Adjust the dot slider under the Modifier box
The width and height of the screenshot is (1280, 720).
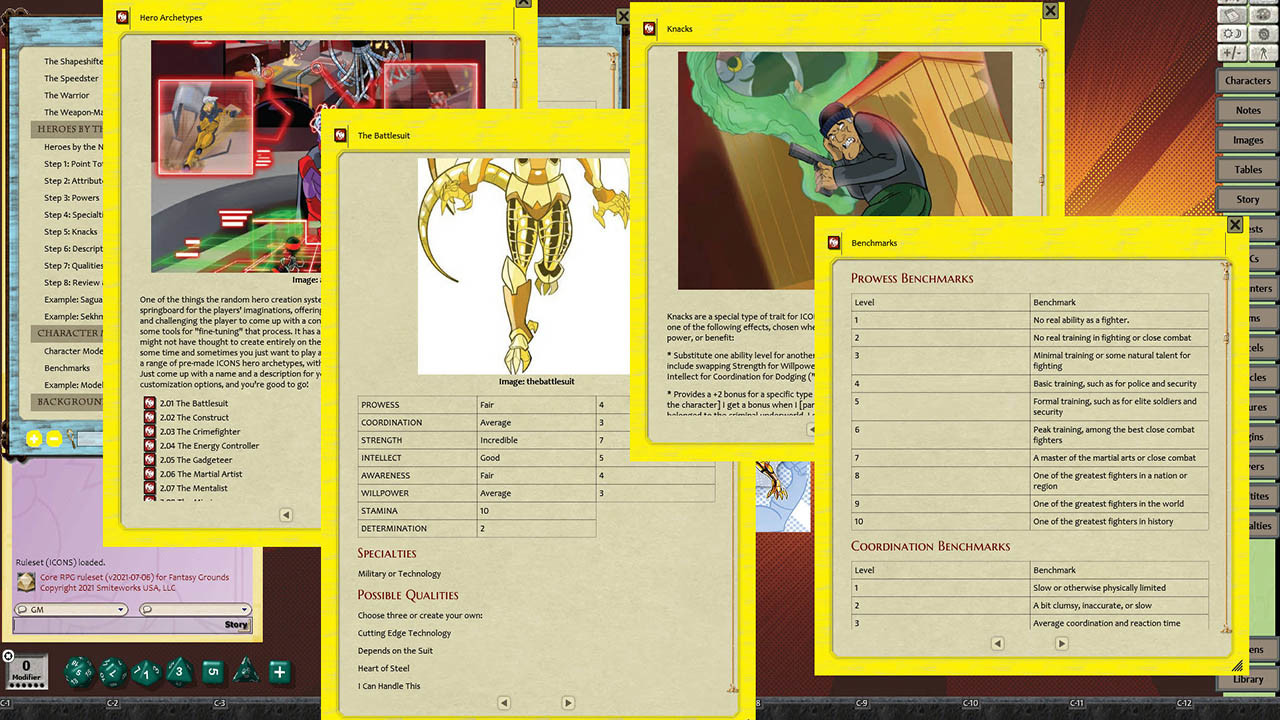(27, 684)
